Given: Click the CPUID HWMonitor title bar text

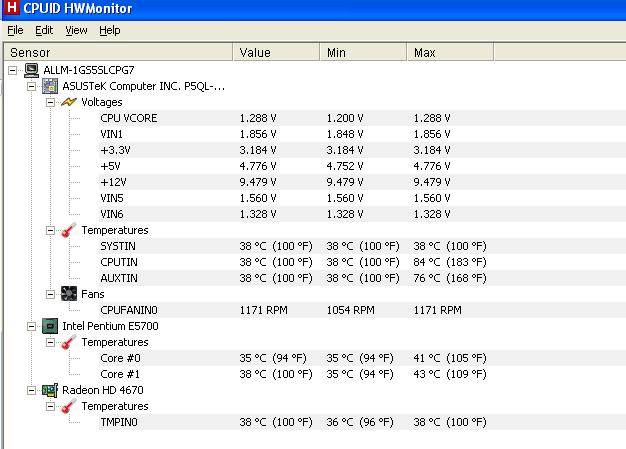Looking at the screenshot, I should tap(77, 8).
